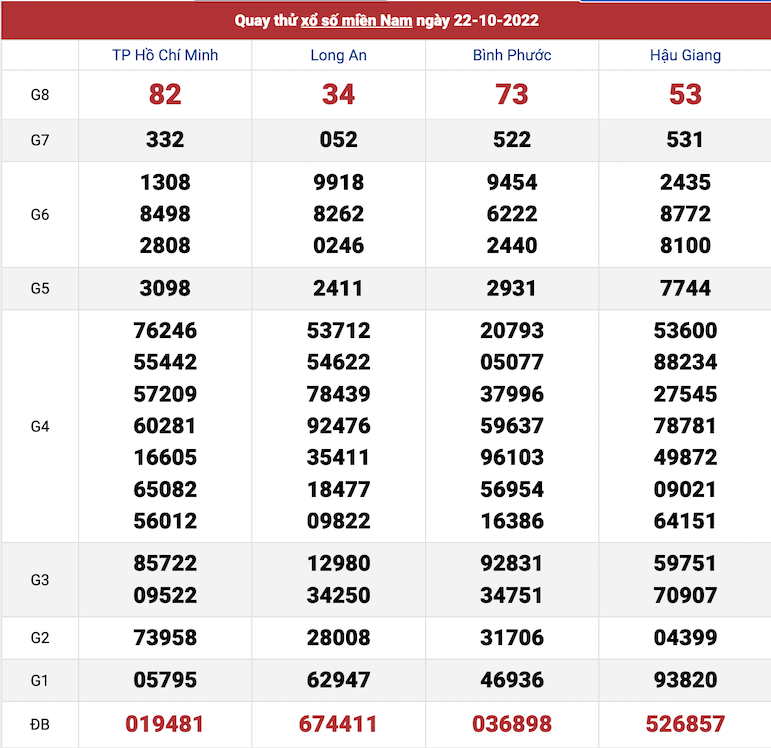The height and width of the screenshot is (748, 771).
Task: Open the Hậu Giang province link
Action: click(x=685, y=55)
